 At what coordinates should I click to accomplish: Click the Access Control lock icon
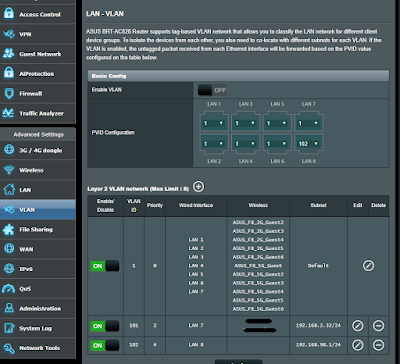point(9,14)
